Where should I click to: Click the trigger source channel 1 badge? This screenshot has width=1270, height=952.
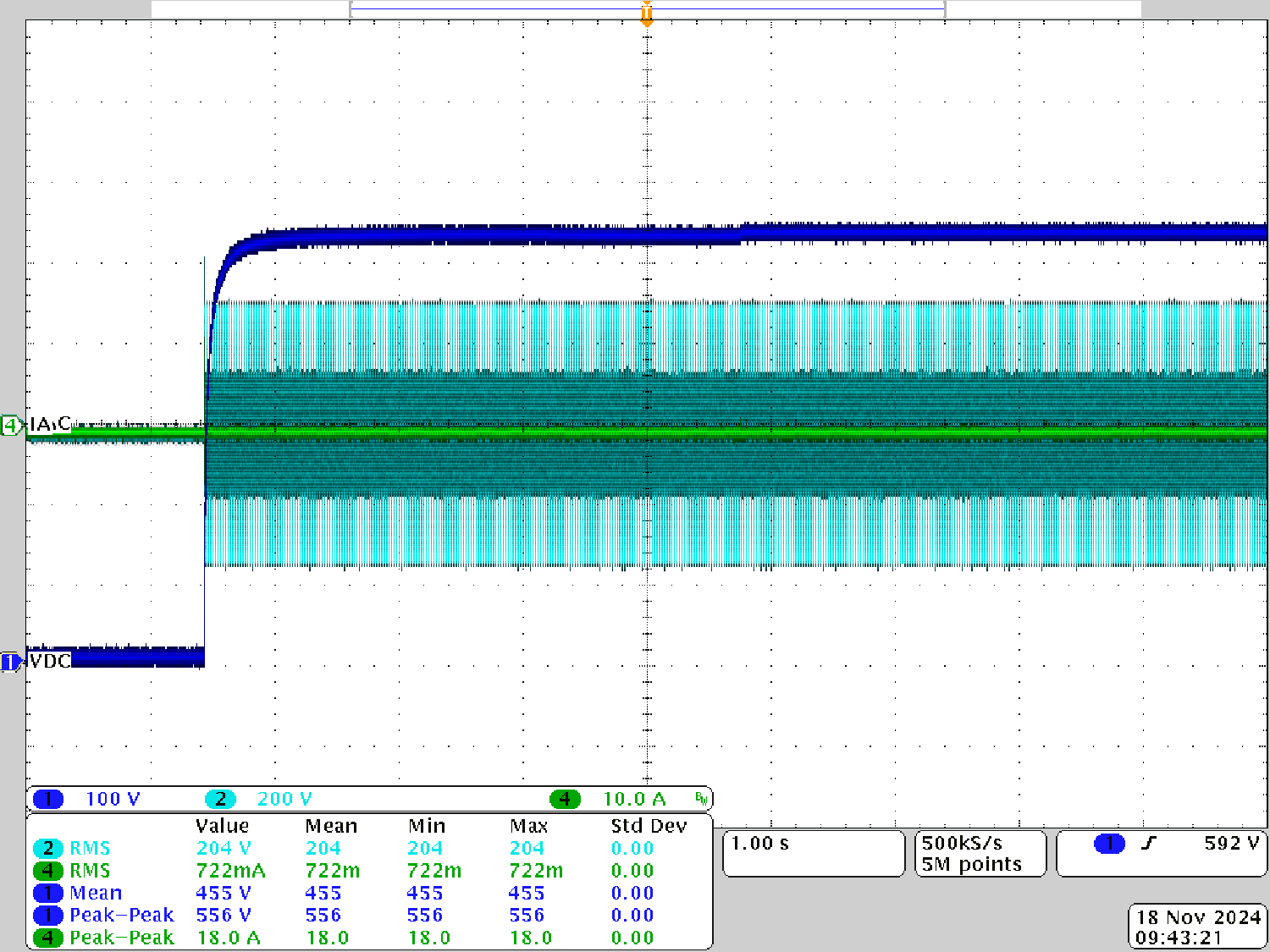[x=1109, y=844]
